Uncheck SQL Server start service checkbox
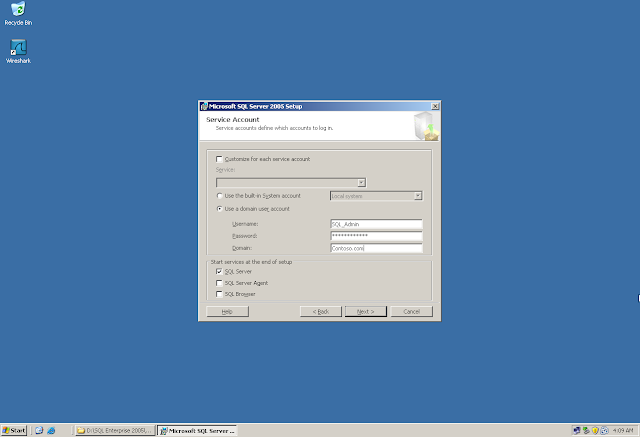 [219, 271]
